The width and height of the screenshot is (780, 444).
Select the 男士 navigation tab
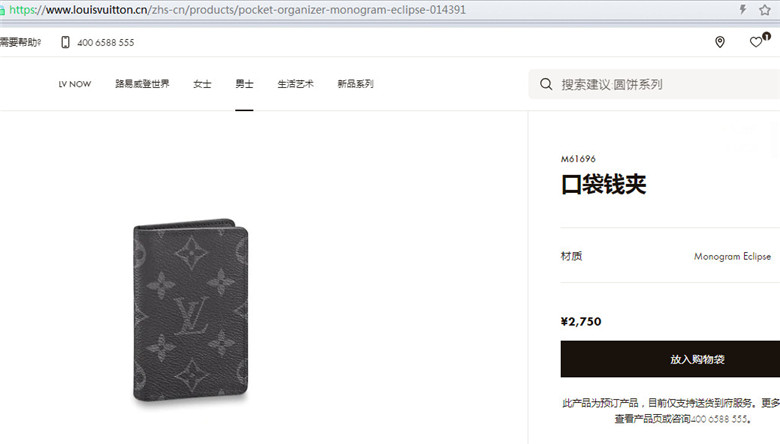[x=244, y=84]
